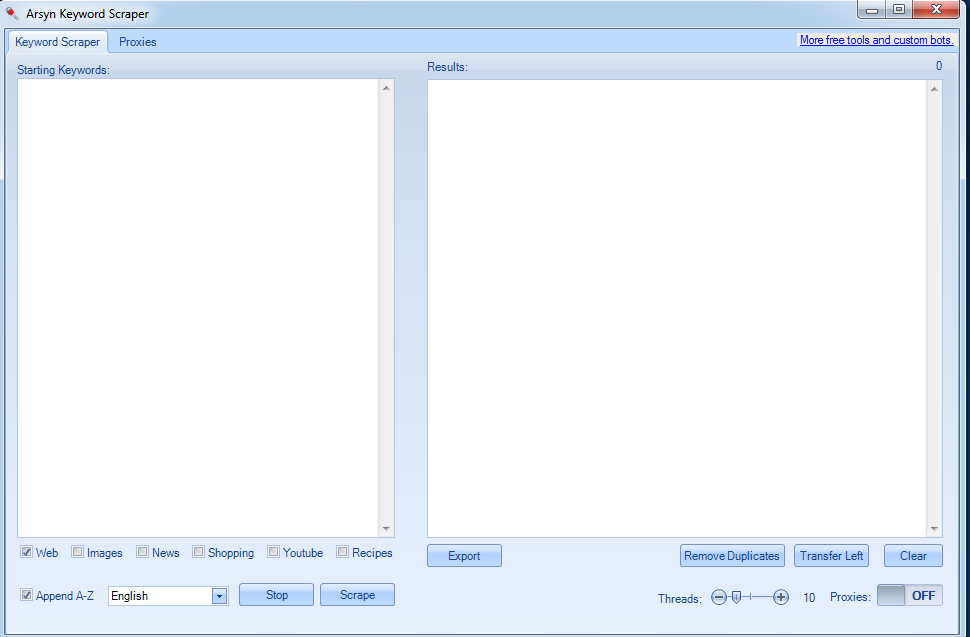This screenshot has width=970, height=637.
Task: Tick the Shopping checkbox
Action: pyautogui.click(x=199, y=552)
